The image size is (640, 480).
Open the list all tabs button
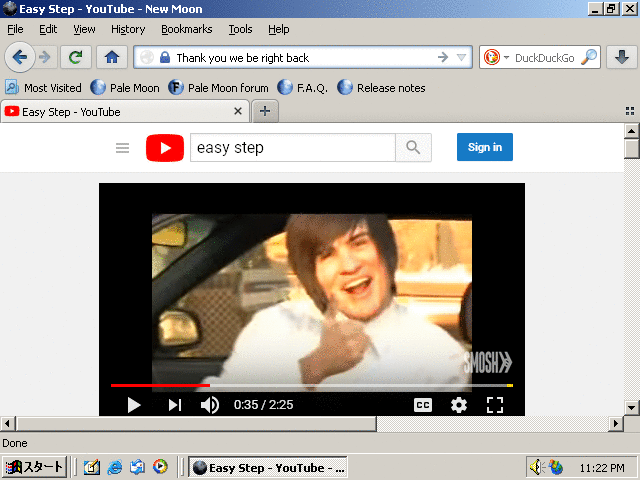click(629, 111)
